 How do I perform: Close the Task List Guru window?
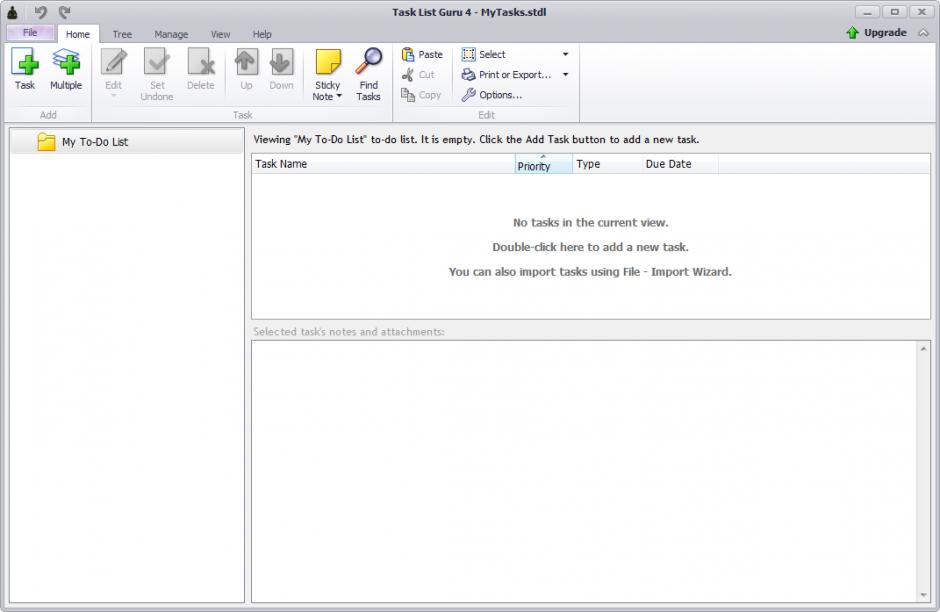922,12
